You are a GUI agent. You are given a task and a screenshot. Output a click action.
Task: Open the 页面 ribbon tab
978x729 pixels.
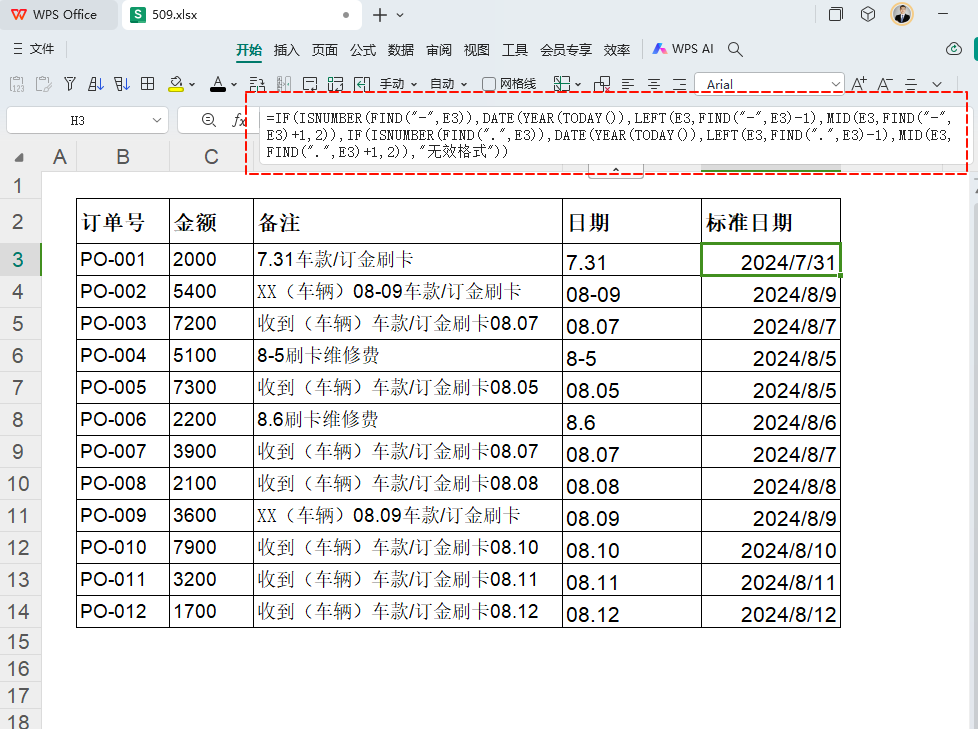(324, 50)
